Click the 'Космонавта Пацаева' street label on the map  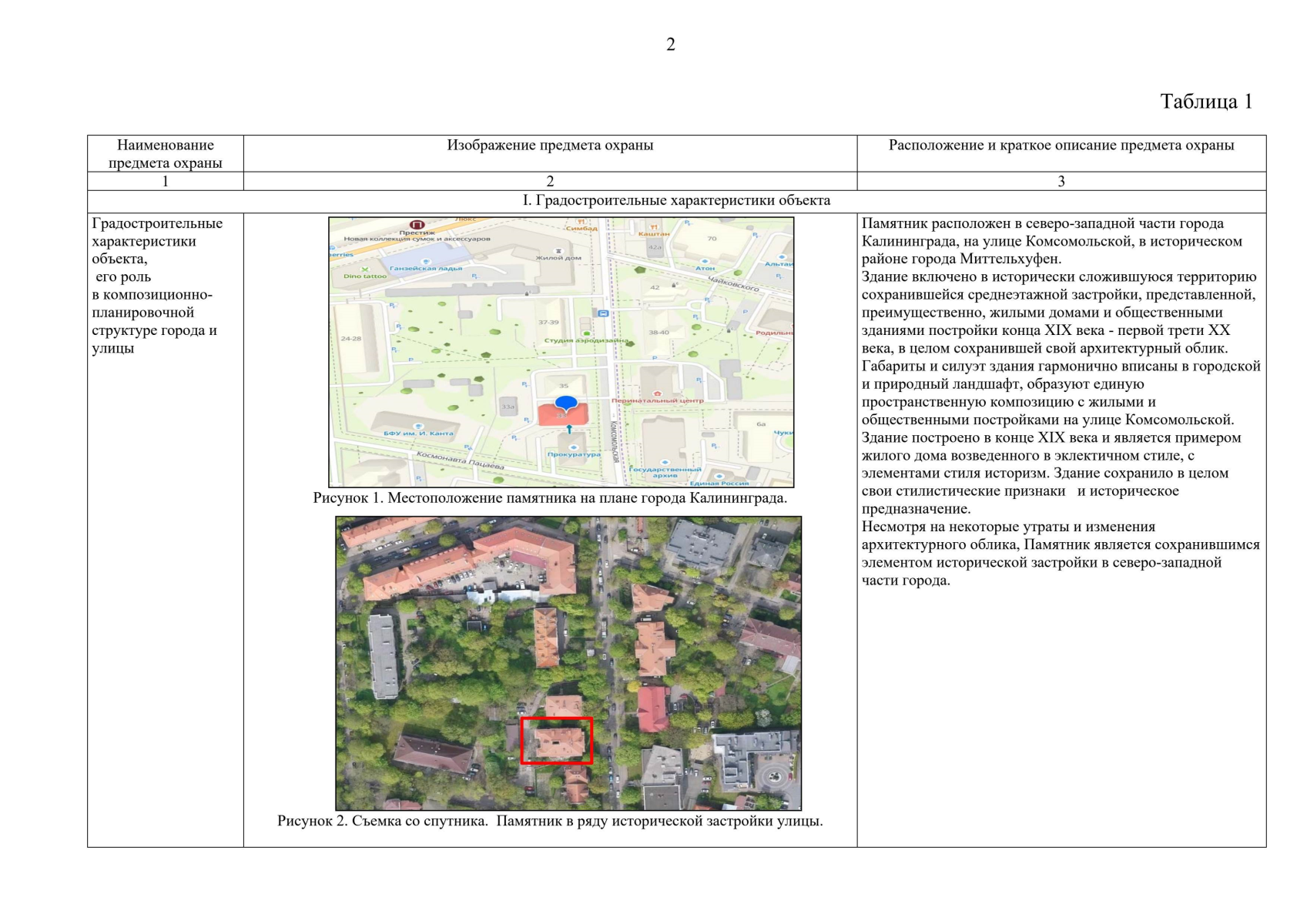point(461,461)
